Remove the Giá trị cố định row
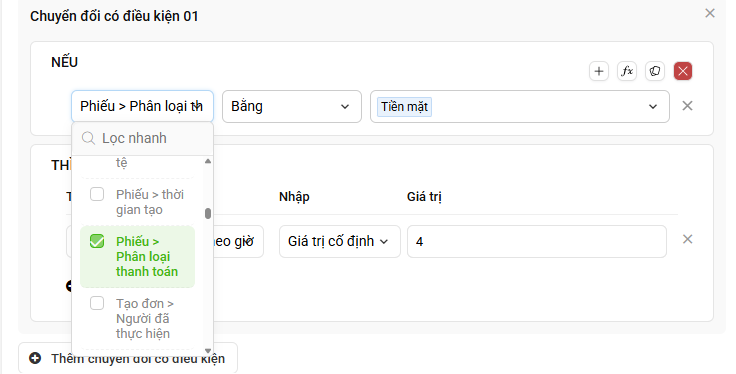The image size is (736, 374). [687, 239]
